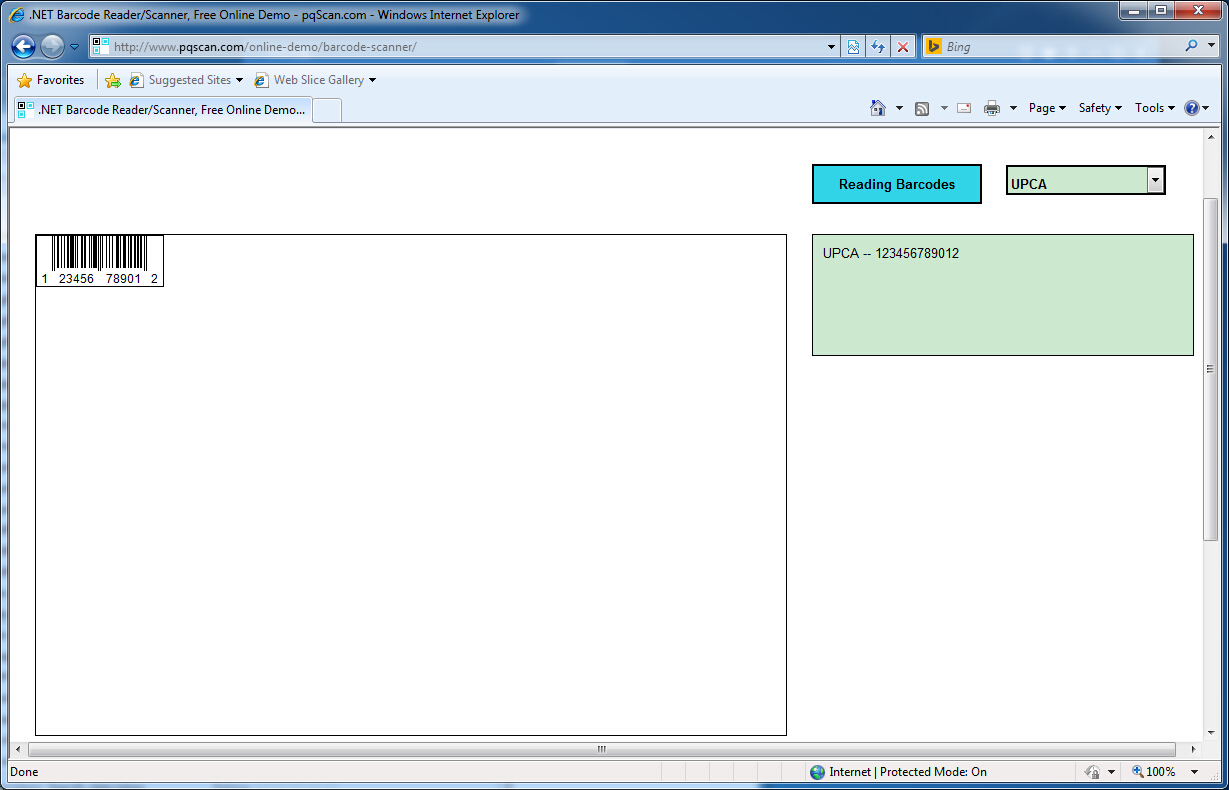Image resolution: width=1229 pixels, height=790 pixels.
Task: Expand the Feeds dropdown arrow
Action: click(944, 108)
